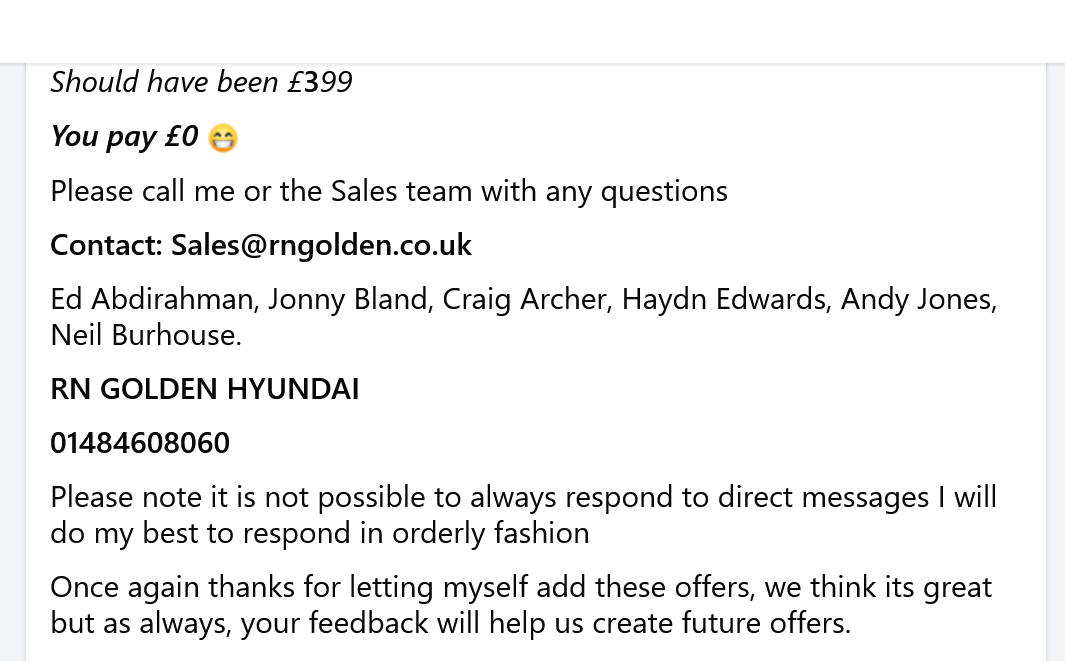Click the grinning face emoji
The height and width of the screenshot is (661, 1065).
click(x=223, y=138)
